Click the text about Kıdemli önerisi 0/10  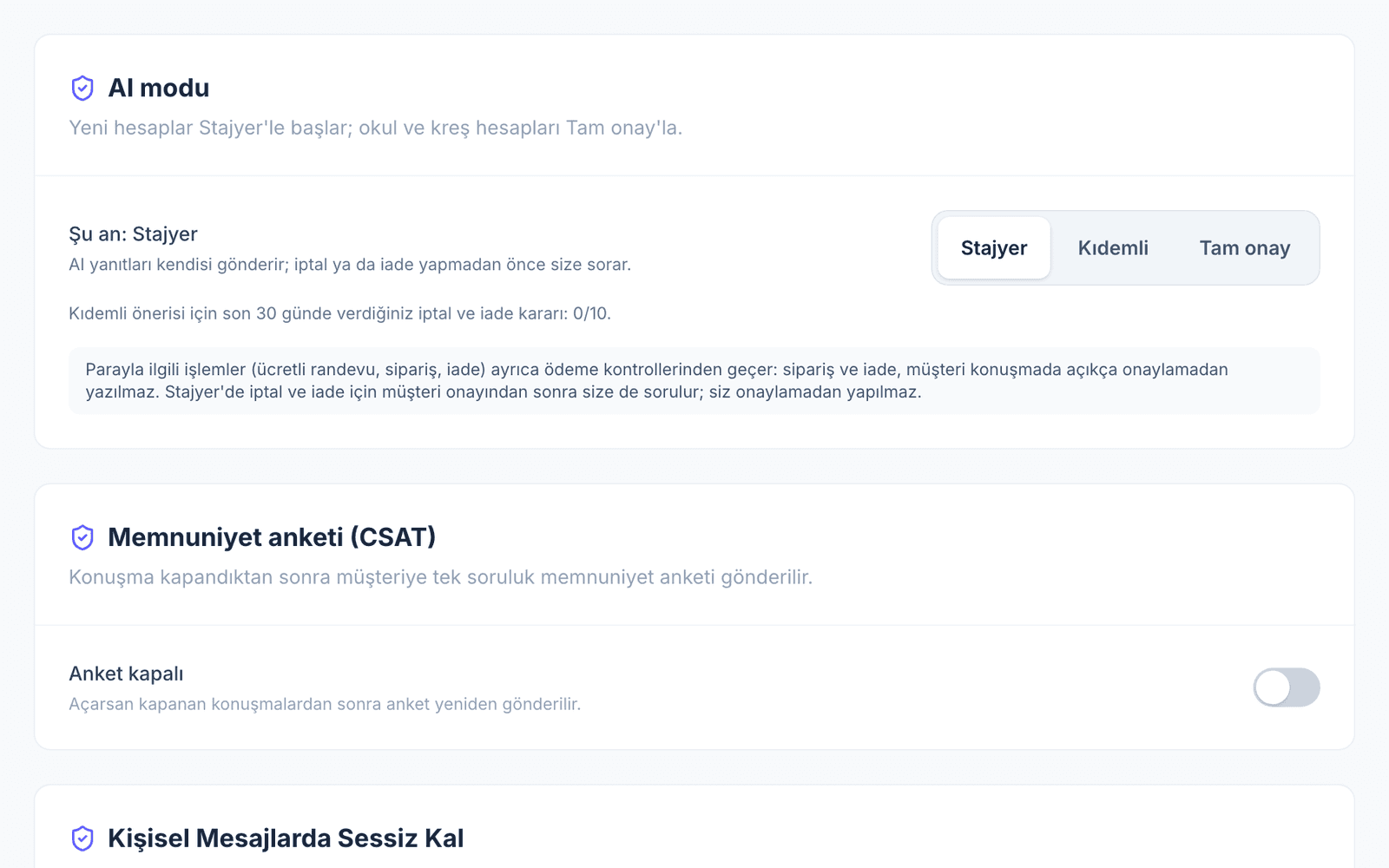339,313
